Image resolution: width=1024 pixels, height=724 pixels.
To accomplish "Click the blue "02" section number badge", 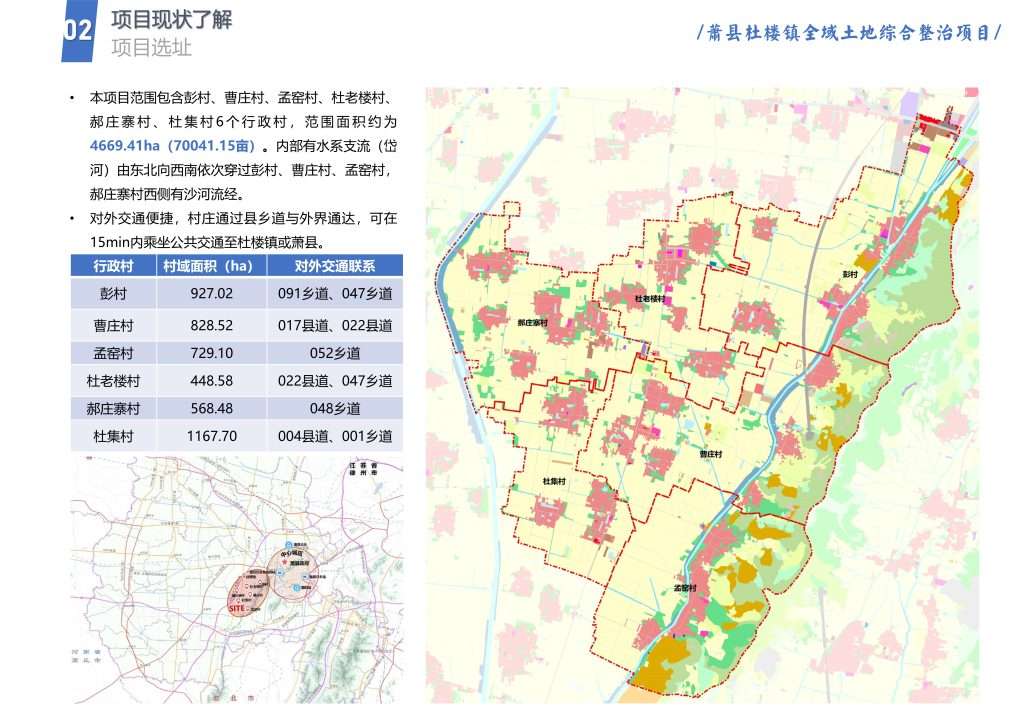I will [78, 30].
